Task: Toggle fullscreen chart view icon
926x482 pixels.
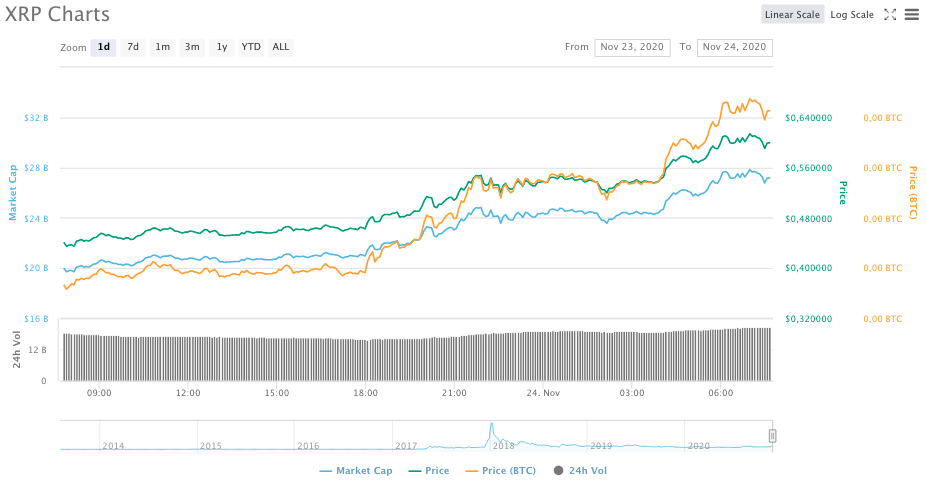Action: 890,15
